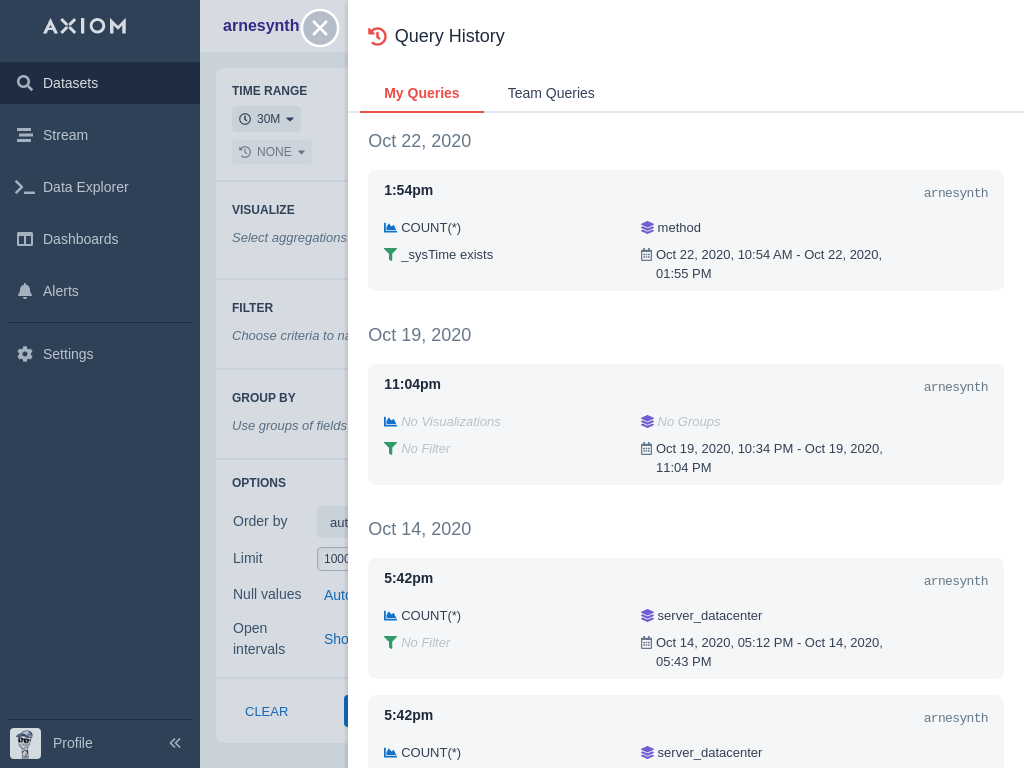Click the Axiom logo in sidebar
This screenshot has width=1024, height=768.
click(x=85, y=26)
